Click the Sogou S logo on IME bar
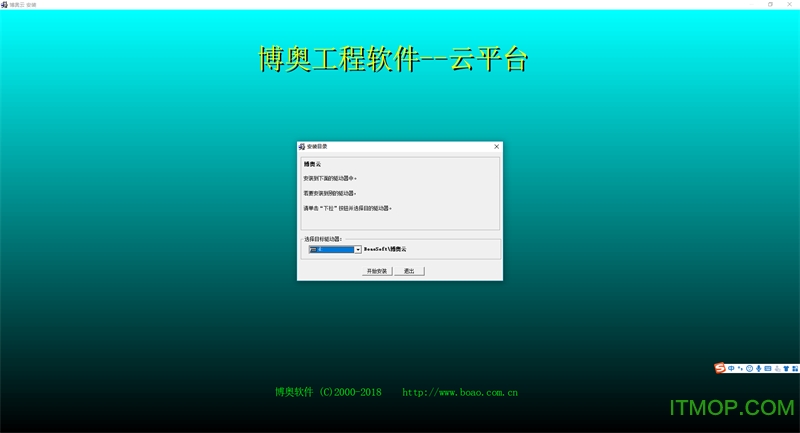This screenshot has width=800, height=433. pyautogui.click(x=720, y=368)
